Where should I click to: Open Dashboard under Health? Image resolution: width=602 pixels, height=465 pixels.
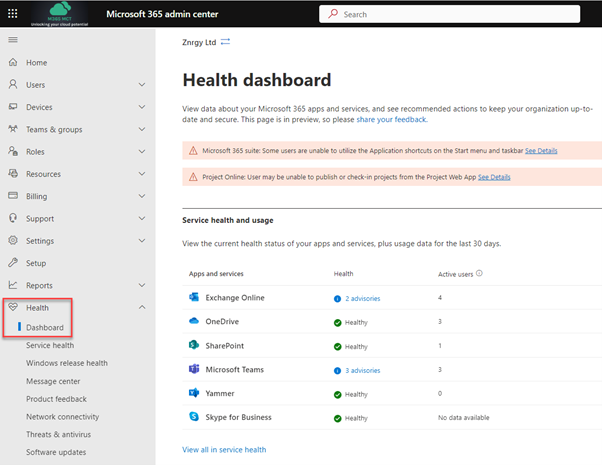coord(45,328)
